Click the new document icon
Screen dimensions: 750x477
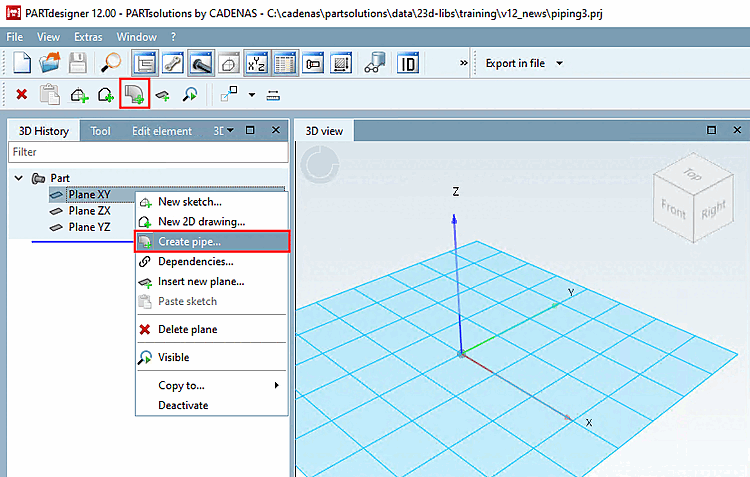(x=22, y=63)
